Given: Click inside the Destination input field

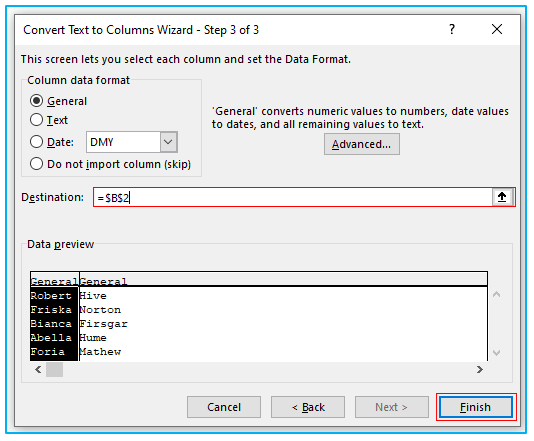Looking at the screenshot, I should tap(293, 197).
